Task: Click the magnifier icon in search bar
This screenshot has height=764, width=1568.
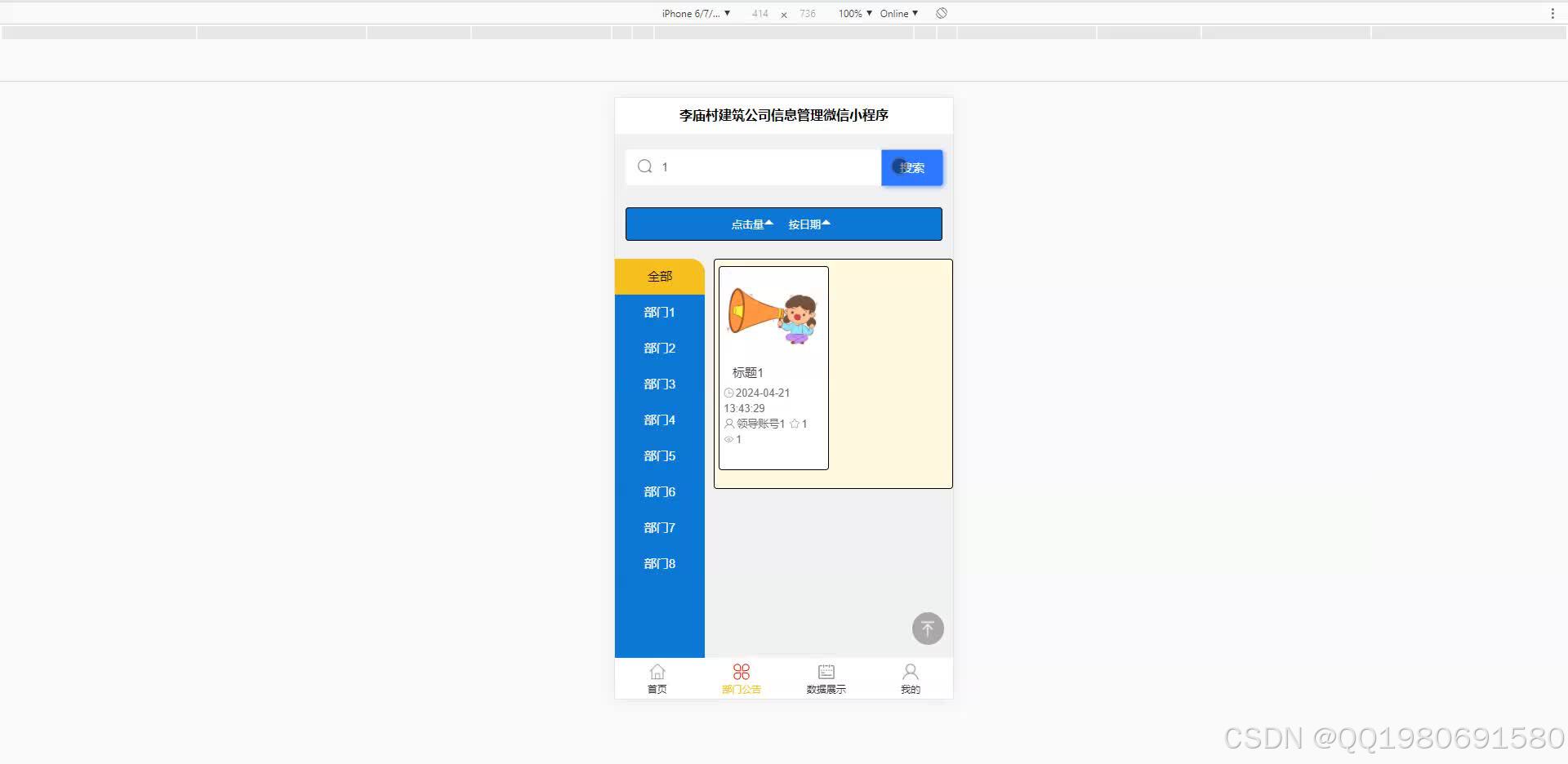Action: (644, 167)
